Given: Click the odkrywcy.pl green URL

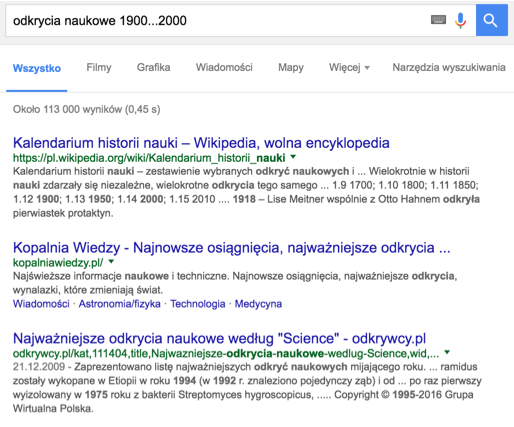Looking at the screenshot, I should pyautogui.click(x=226, y=353).
